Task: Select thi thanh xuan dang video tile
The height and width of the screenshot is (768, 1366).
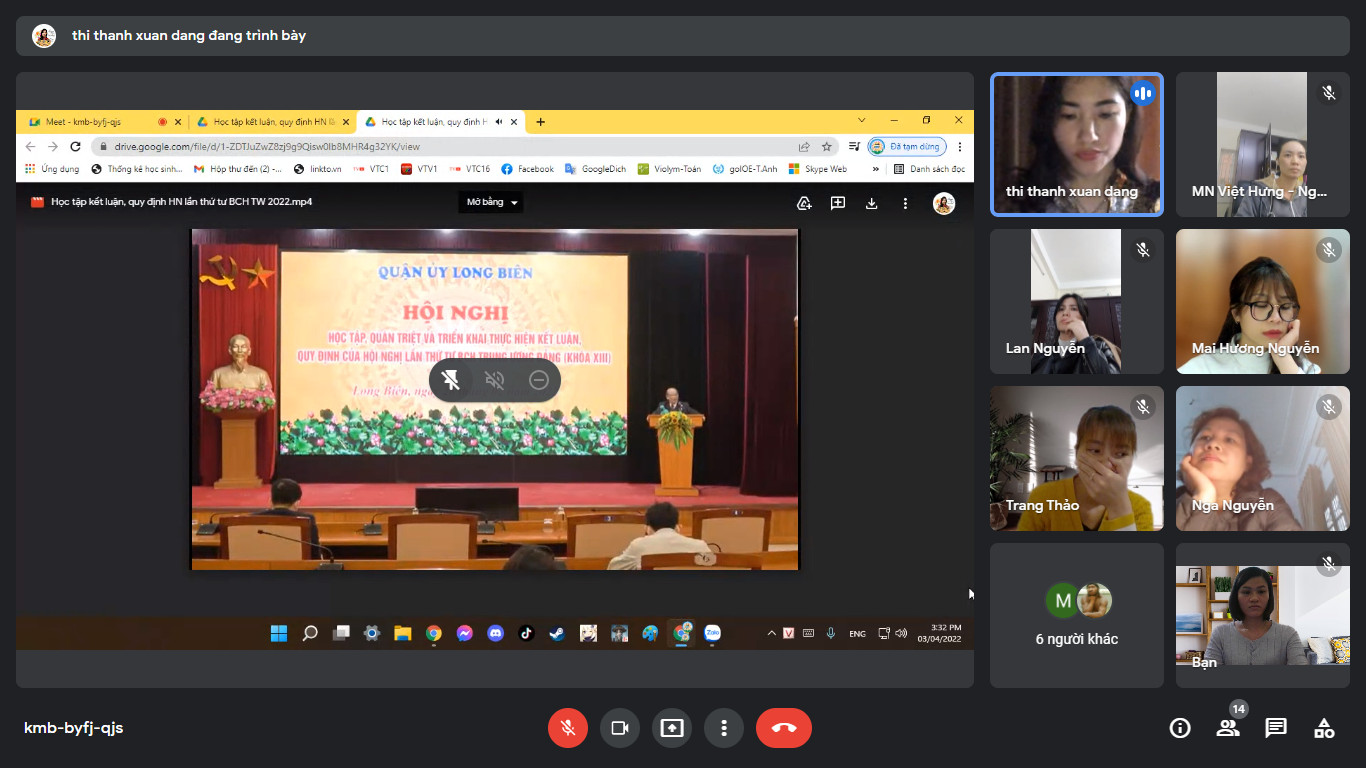Action: 1077,144
